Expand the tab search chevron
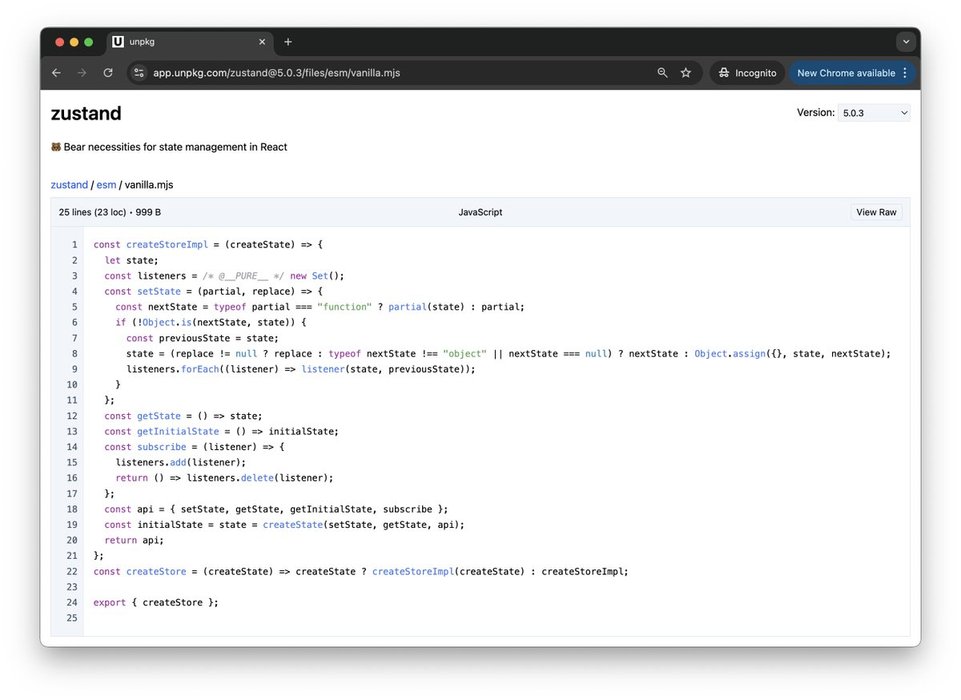961x700 pixels. pos(906,42)
